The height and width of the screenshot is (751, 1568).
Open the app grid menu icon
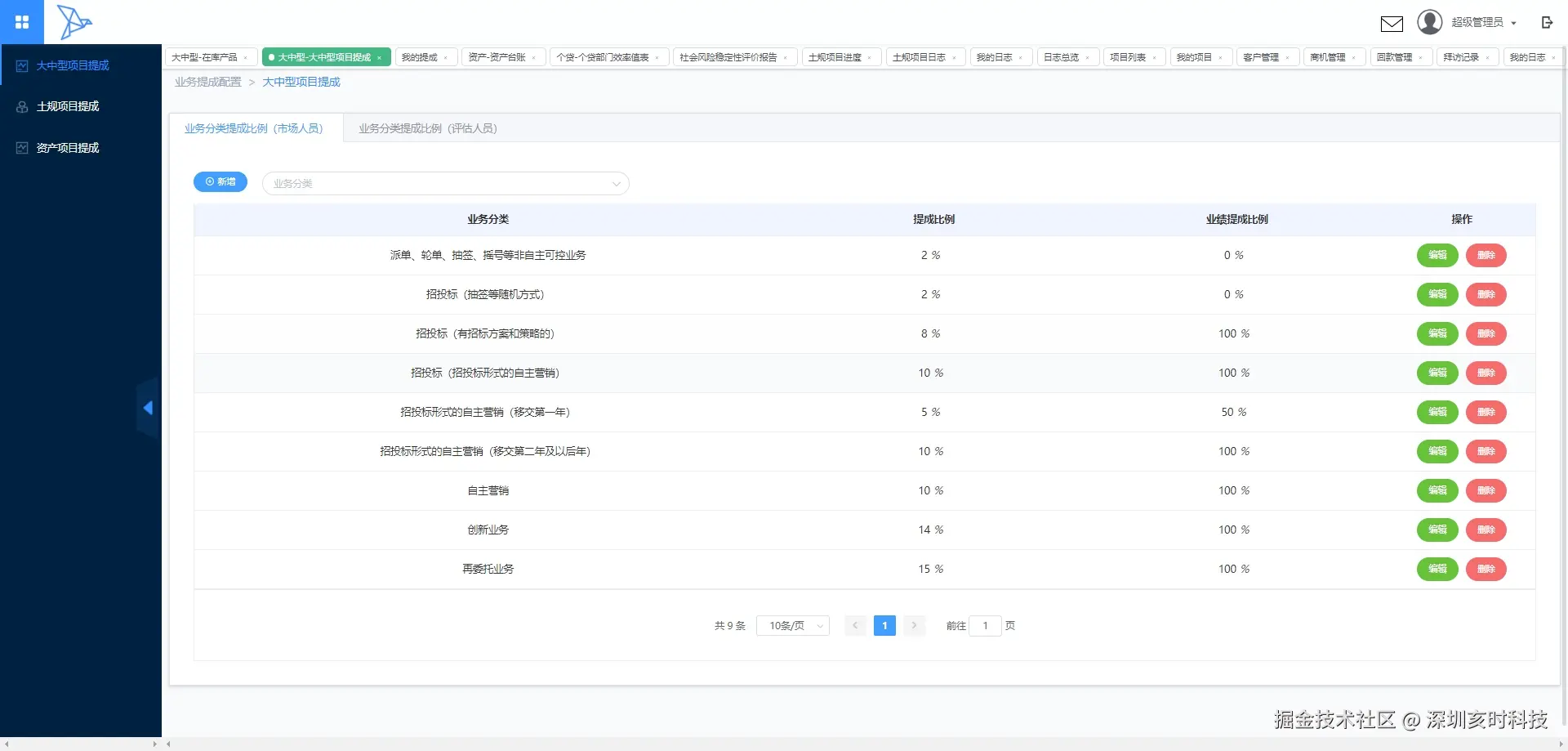[22, 22]
